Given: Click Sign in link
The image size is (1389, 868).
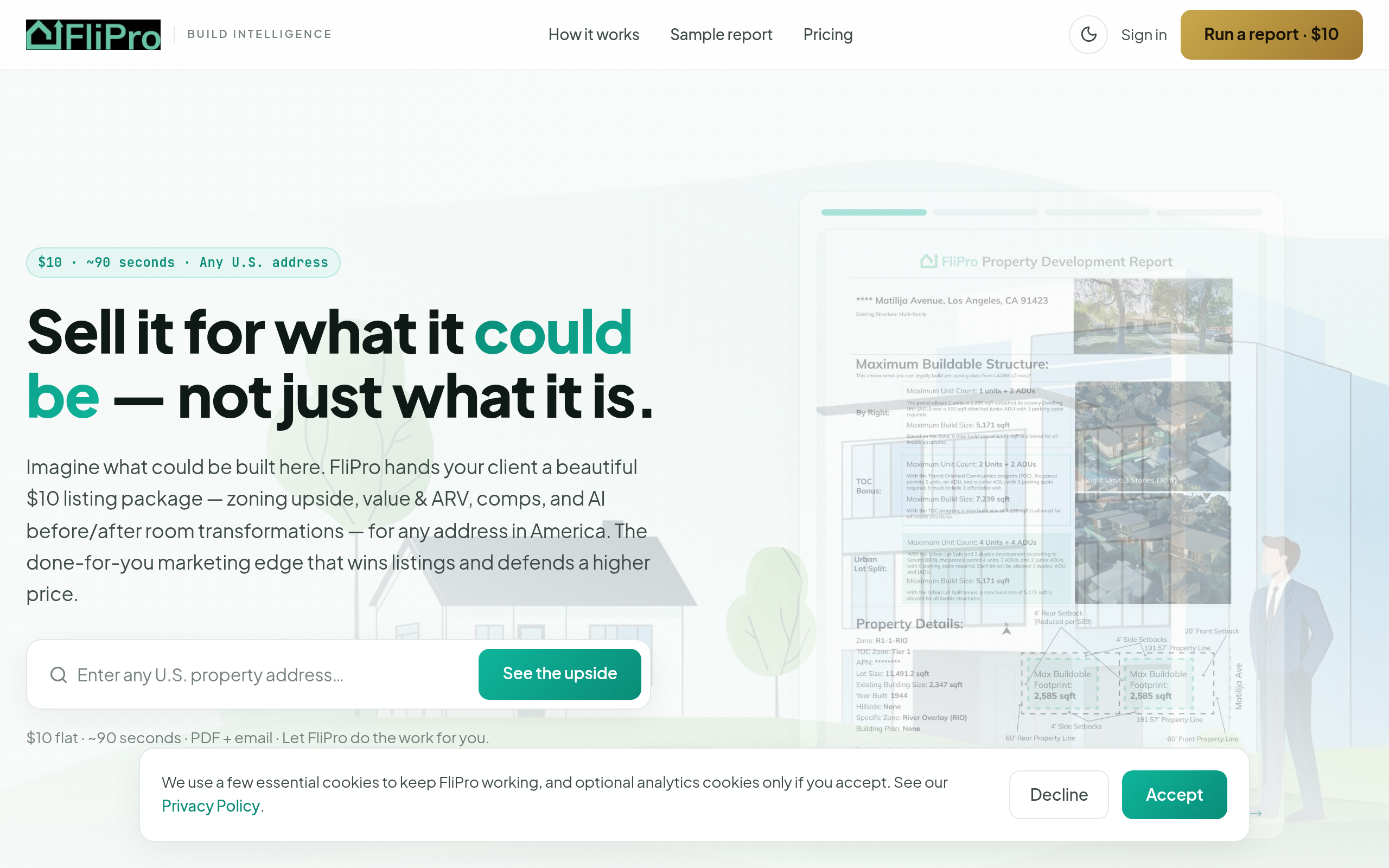Looking at the screenshot, I should pos(1143,35).
